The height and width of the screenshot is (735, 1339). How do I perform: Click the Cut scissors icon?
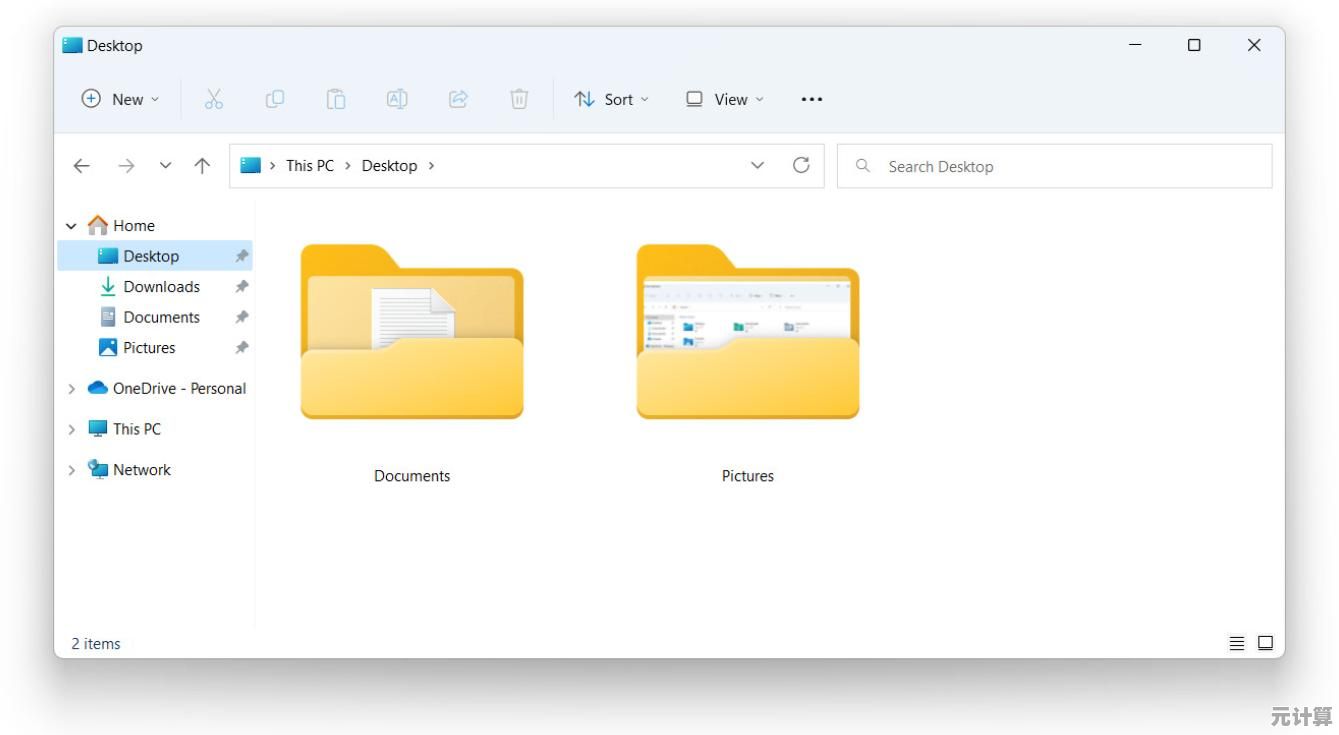[214, 99]
